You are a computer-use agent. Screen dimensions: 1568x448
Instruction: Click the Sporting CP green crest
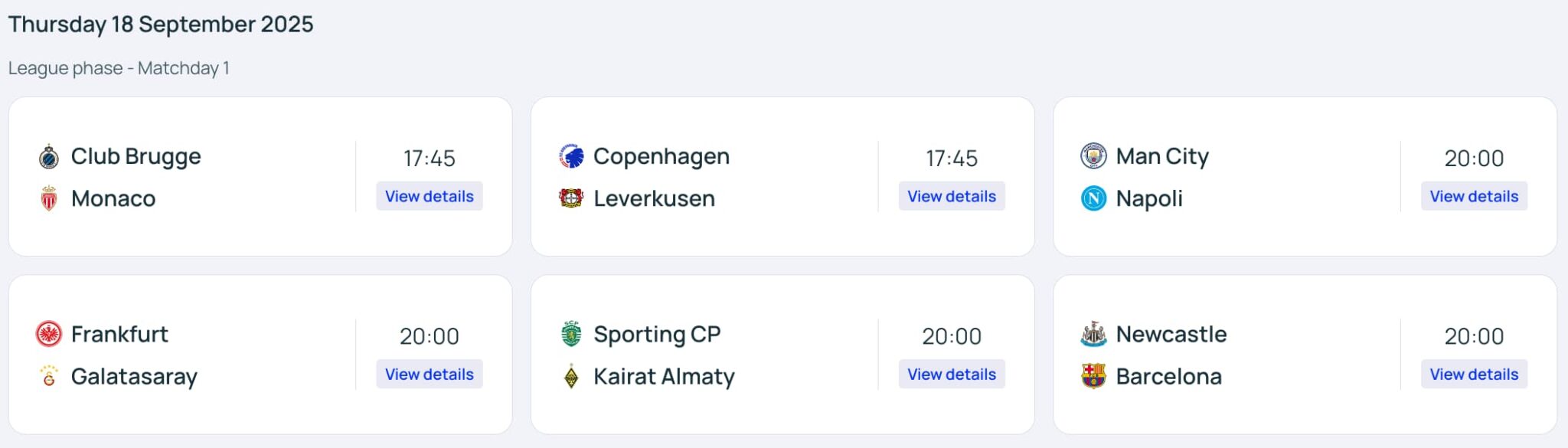coord(571,334)
